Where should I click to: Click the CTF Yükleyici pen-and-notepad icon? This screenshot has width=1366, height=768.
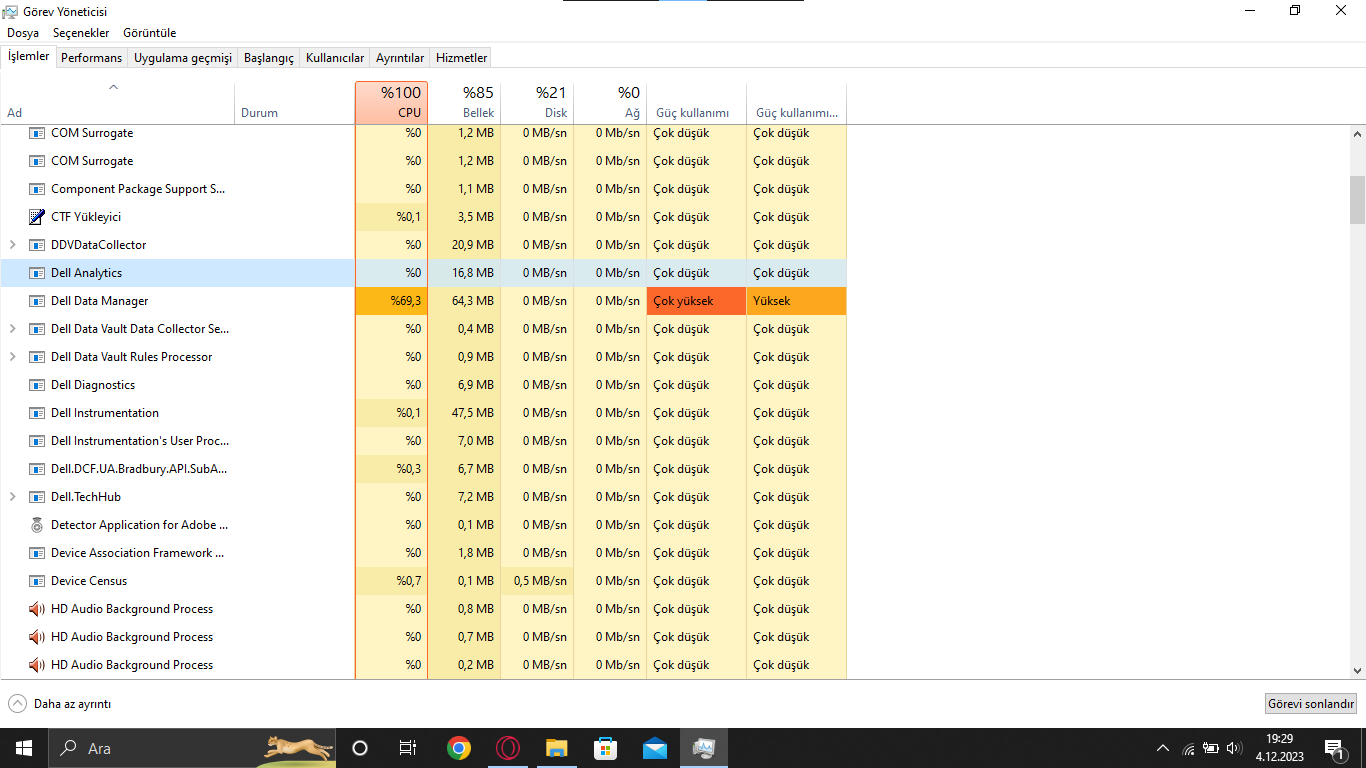coord(37,217)
